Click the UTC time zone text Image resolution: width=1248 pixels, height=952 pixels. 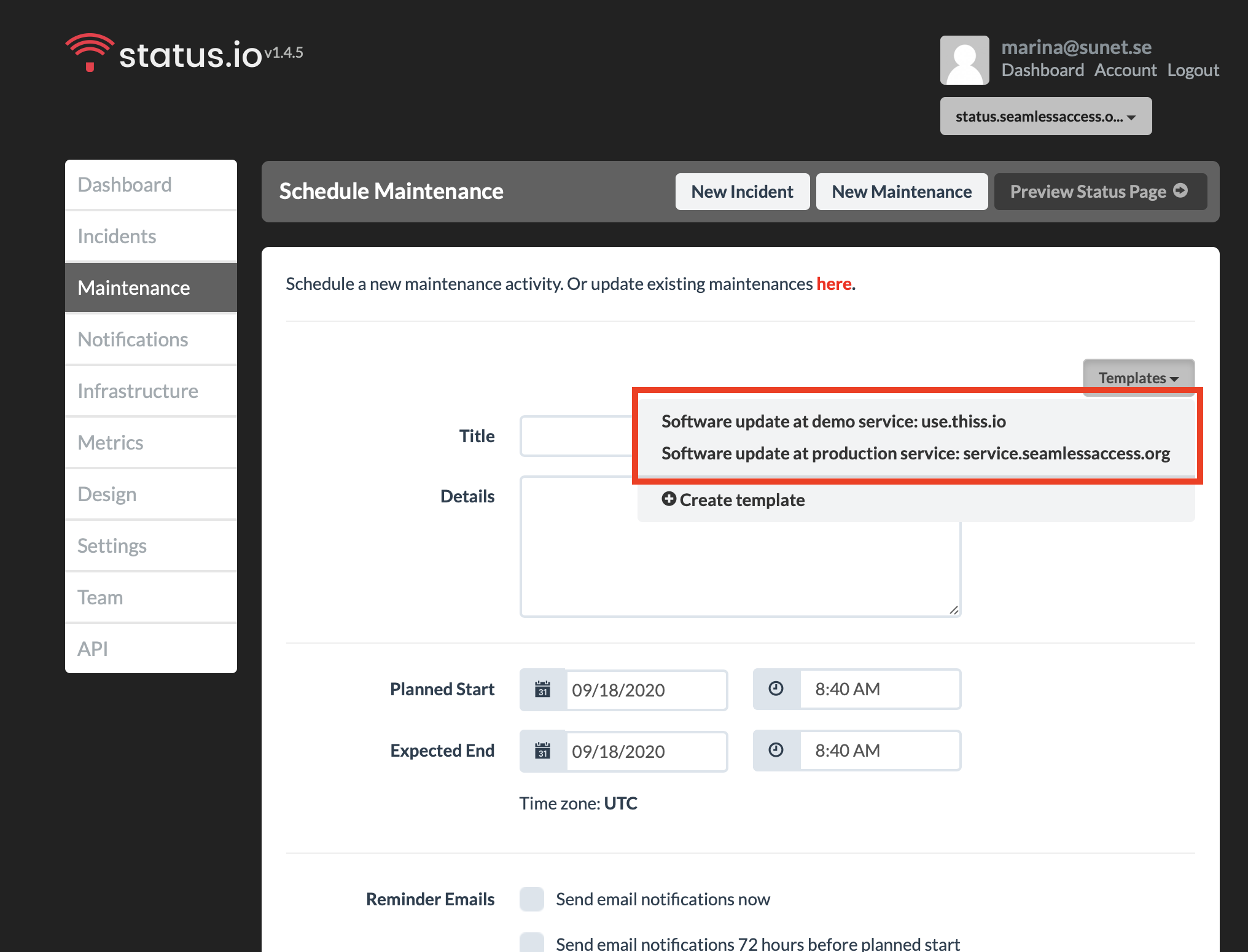tap(621, 803)
